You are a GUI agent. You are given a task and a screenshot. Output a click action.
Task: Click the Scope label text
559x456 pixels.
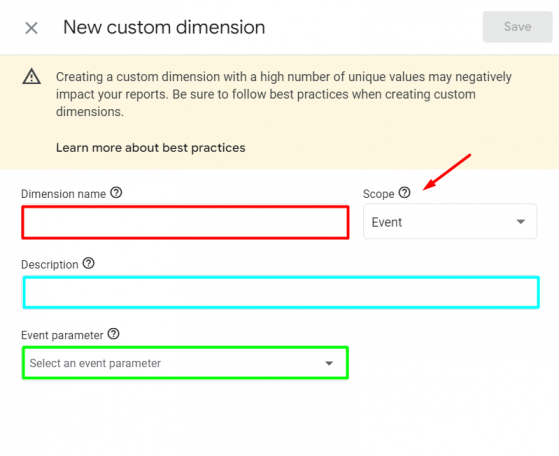[x=378, y=194]
